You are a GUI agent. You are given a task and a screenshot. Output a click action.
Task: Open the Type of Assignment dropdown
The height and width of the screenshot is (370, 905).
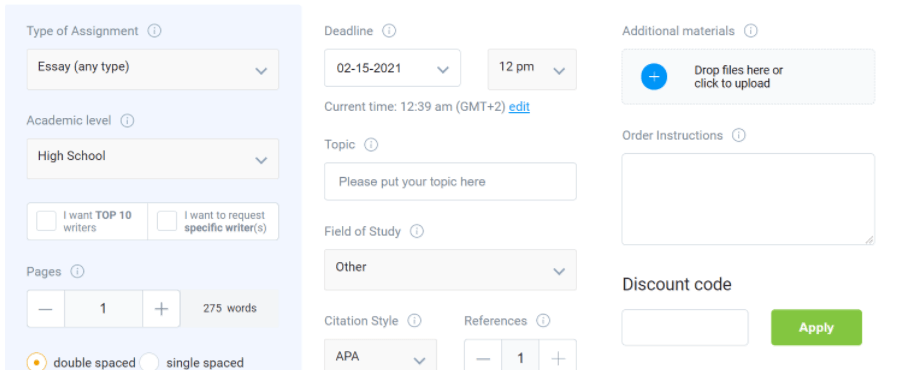point(152,69)
